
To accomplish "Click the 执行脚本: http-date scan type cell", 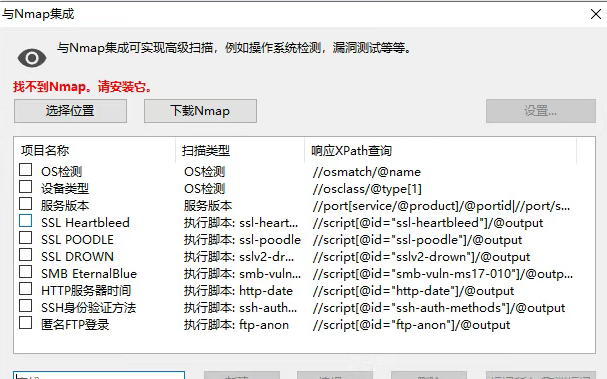I will click(238, 291).
